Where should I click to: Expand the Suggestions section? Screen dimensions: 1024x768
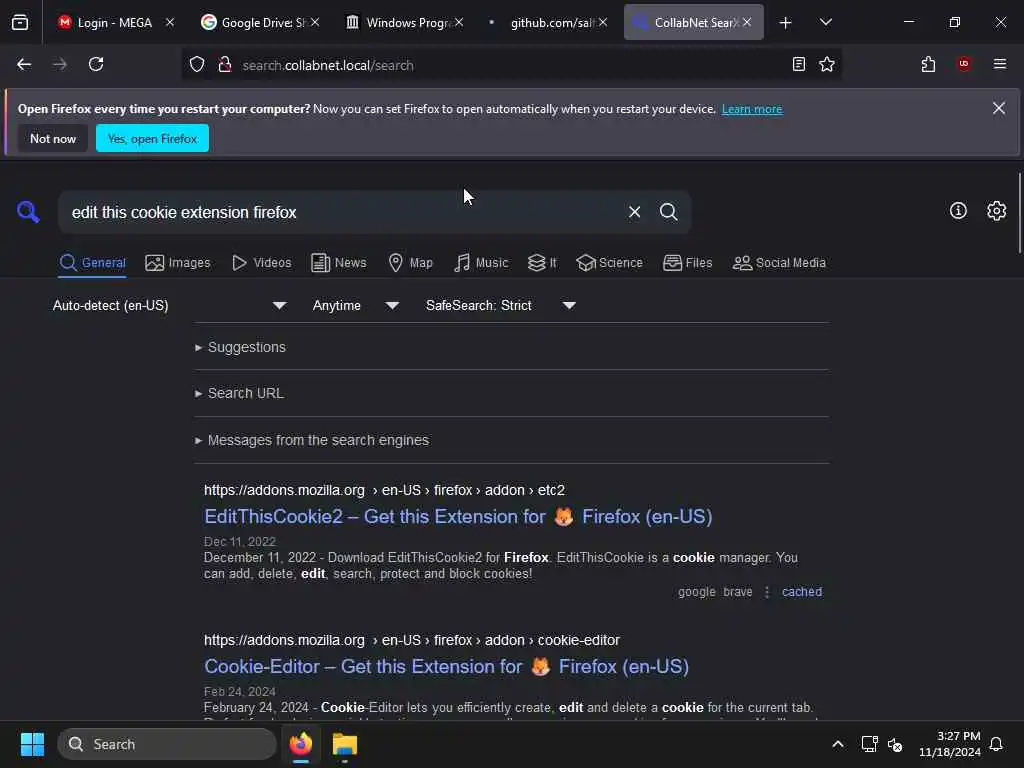[240, 347]
